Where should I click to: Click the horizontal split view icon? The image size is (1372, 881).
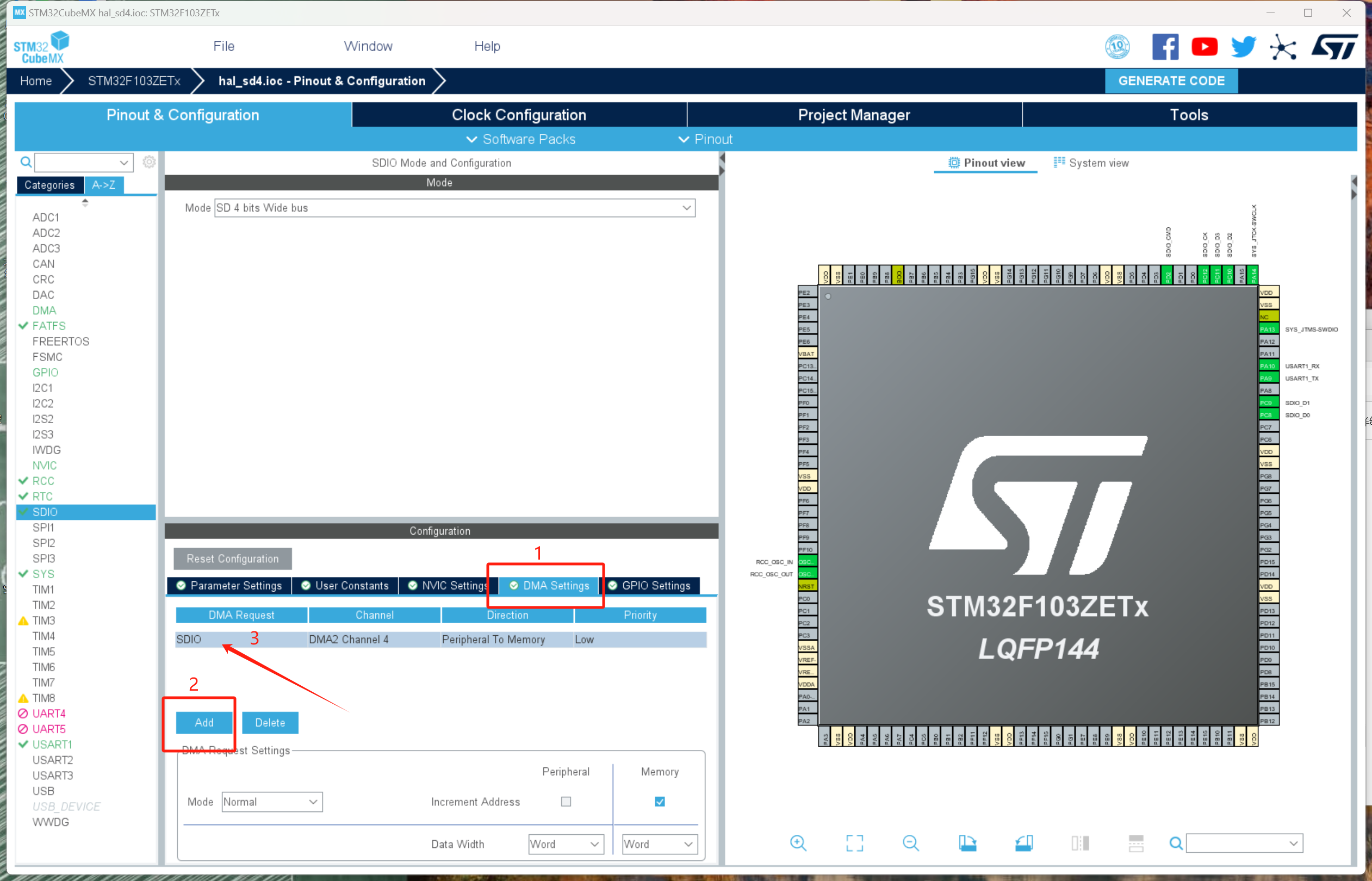click(1136, 843)
